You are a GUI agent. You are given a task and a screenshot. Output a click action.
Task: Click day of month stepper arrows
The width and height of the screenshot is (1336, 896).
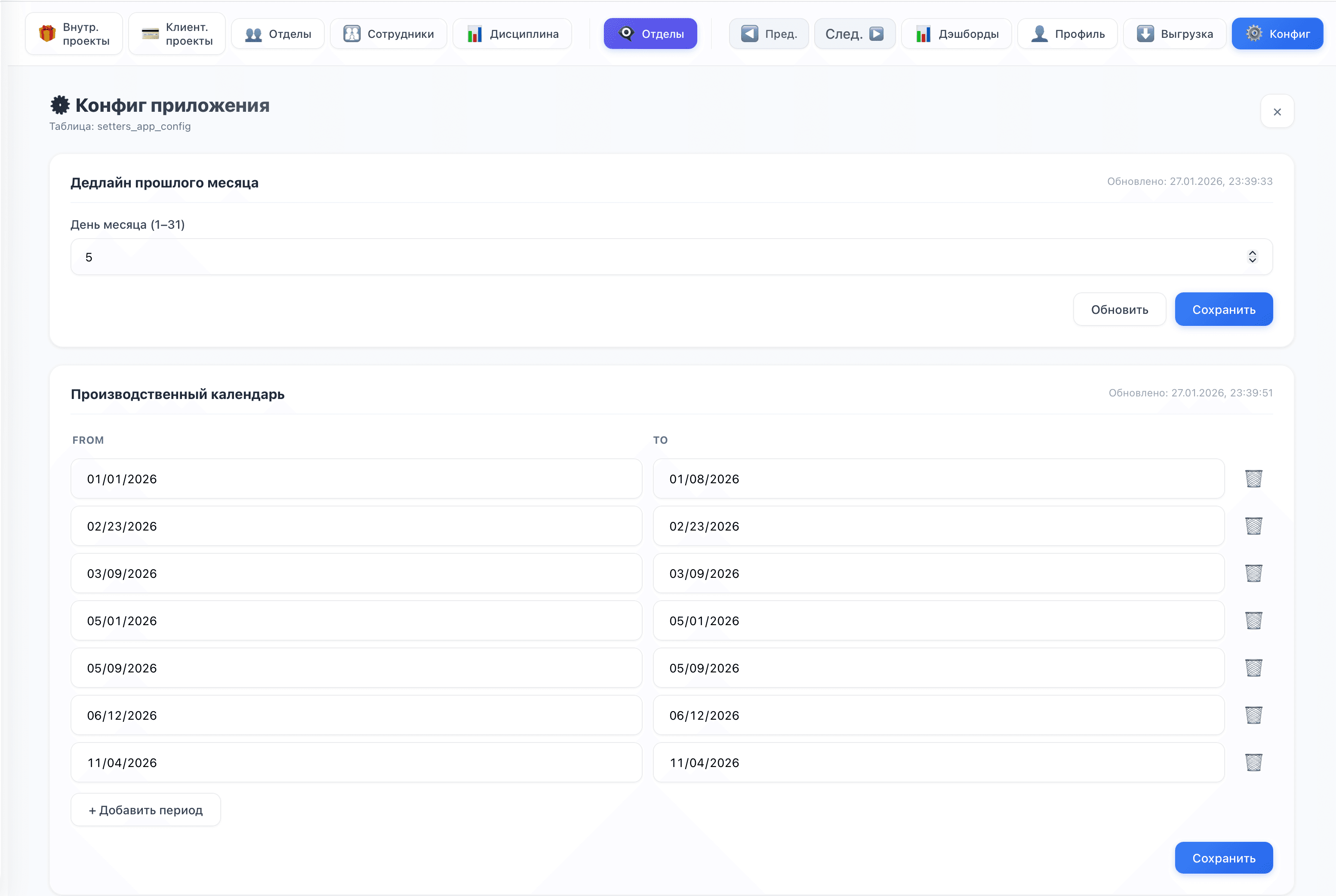[x=1252, y=257]
